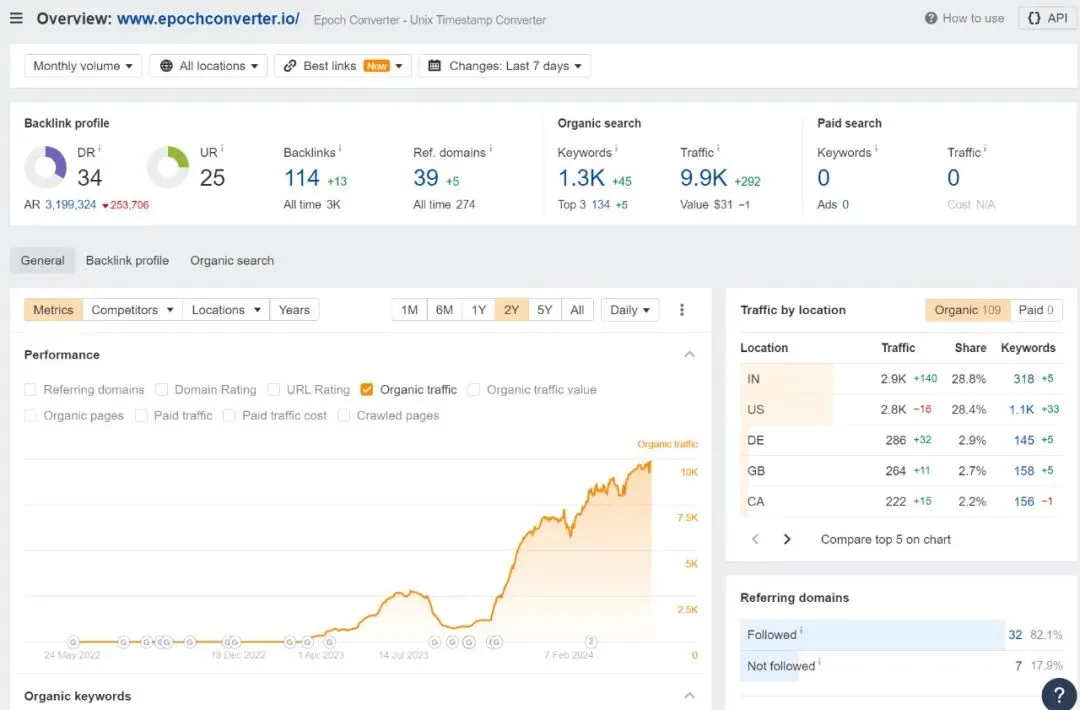
Task: Click the DR donut chart
Action: [x=45, y=167]
